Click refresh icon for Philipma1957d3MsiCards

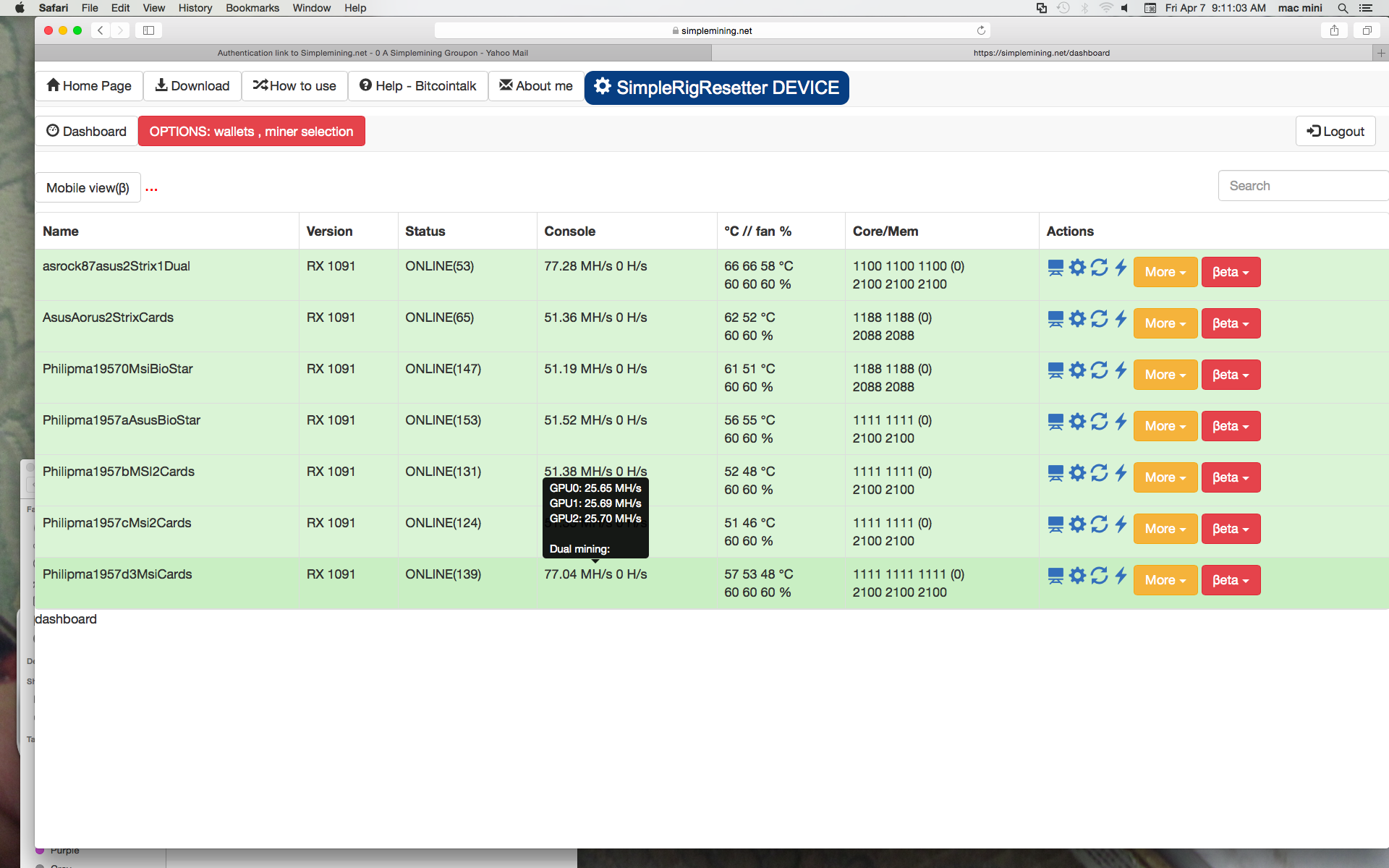[1099, 576]
